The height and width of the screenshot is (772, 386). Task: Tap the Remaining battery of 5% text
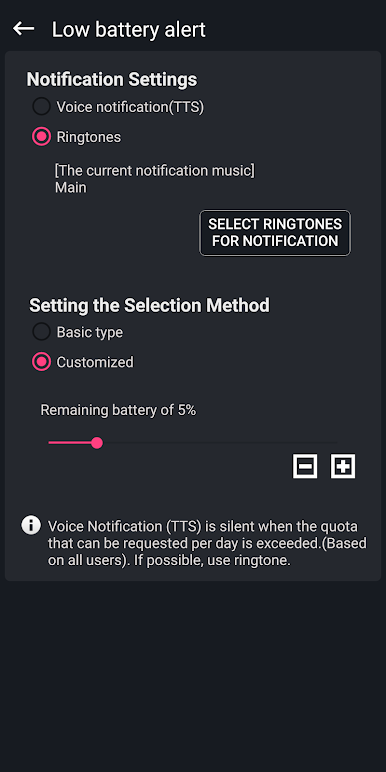118,410
